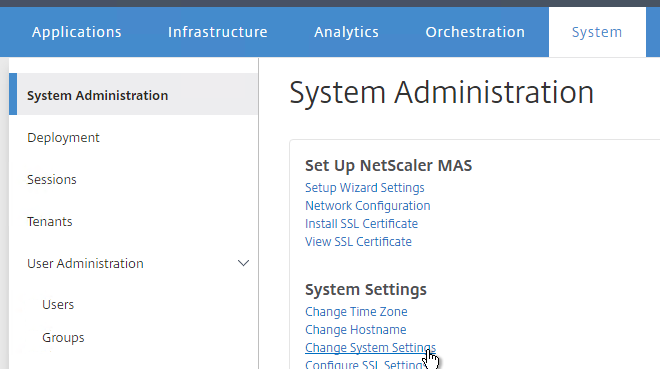The width and height of the screenshot is (660, 369).
Task: Switch to the Infrastructure tab
Action: click(218, 32)
